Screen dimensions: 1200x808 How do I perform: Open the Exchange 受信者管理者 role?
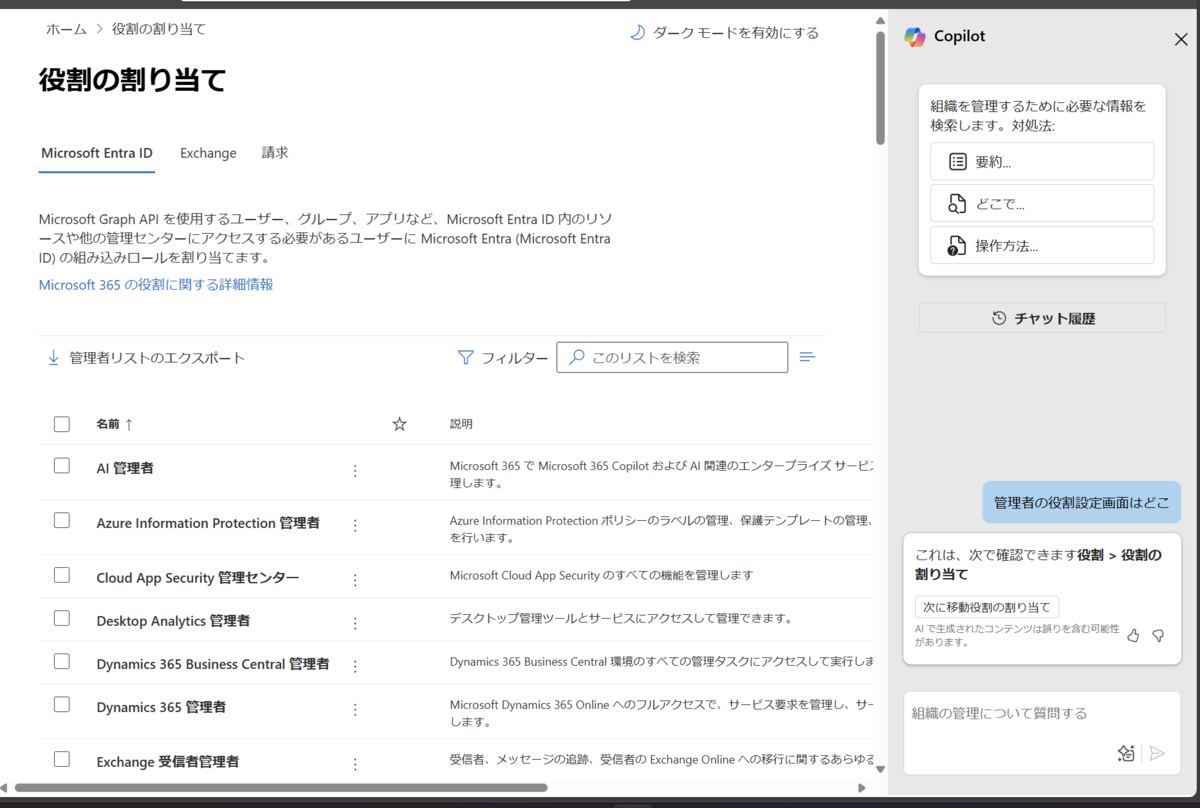(168, 762)
